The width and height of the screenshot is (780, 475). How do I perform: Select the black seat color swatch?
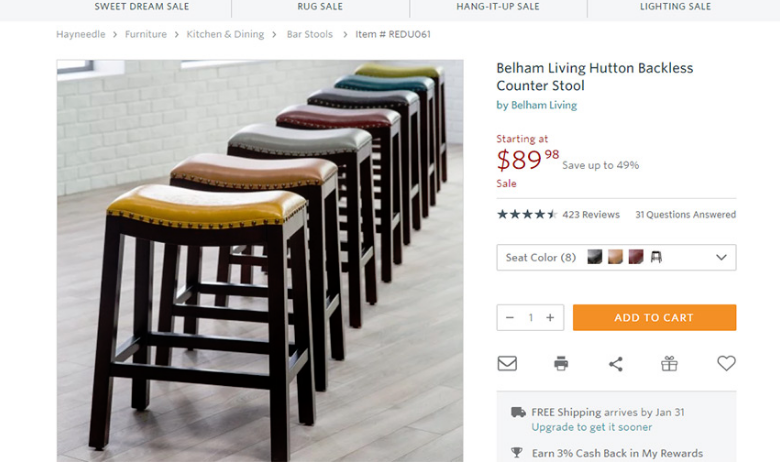(x=595, y=257)
